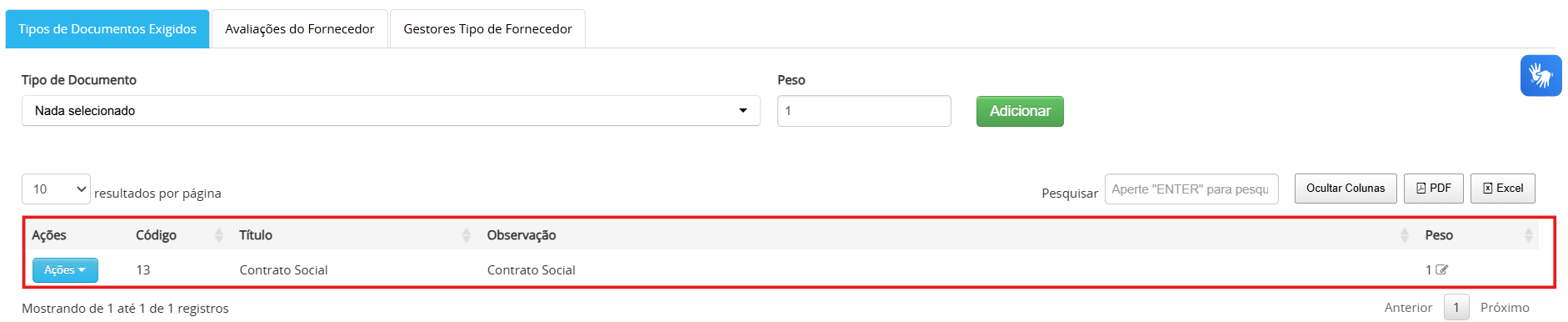Focus the Peso input field

tap(864, 111)
